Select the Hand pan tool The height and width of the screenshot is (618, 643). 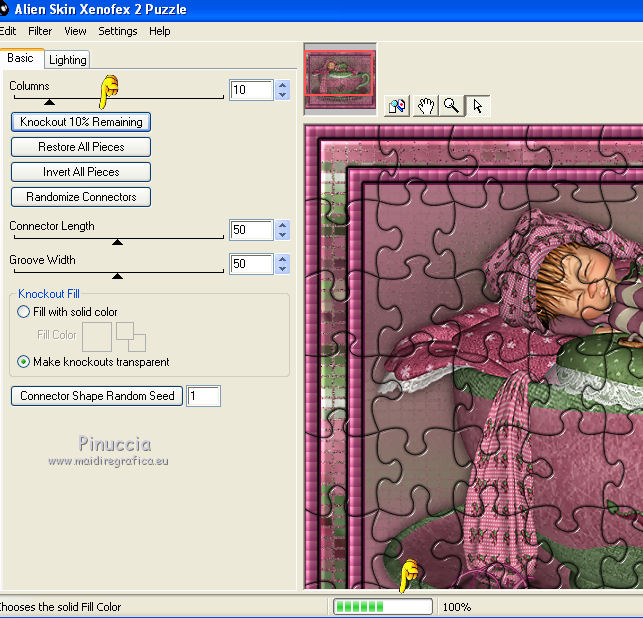click(x=425, y=106)
